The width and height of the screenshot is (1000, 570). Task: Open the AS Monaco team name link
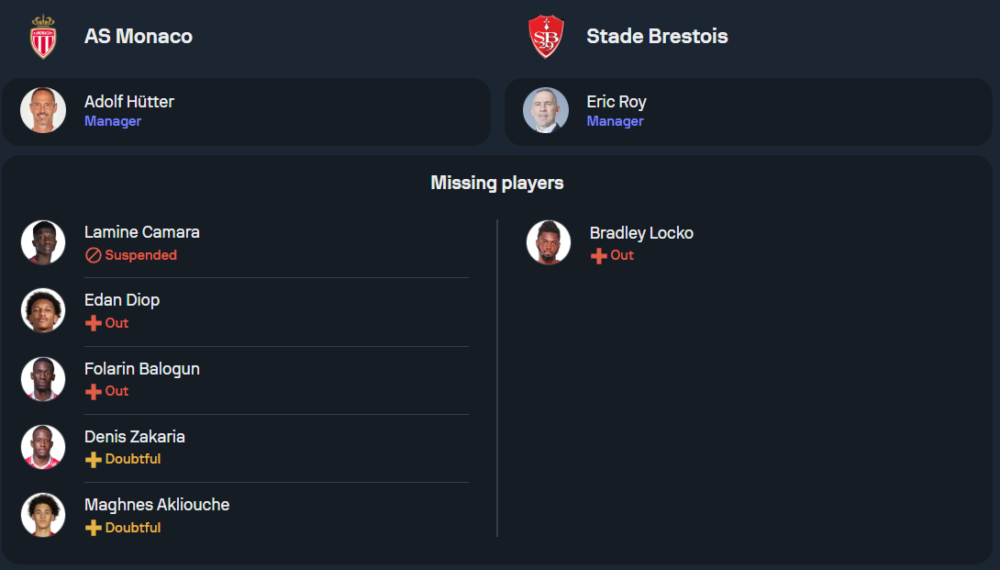tap(138, 36)
